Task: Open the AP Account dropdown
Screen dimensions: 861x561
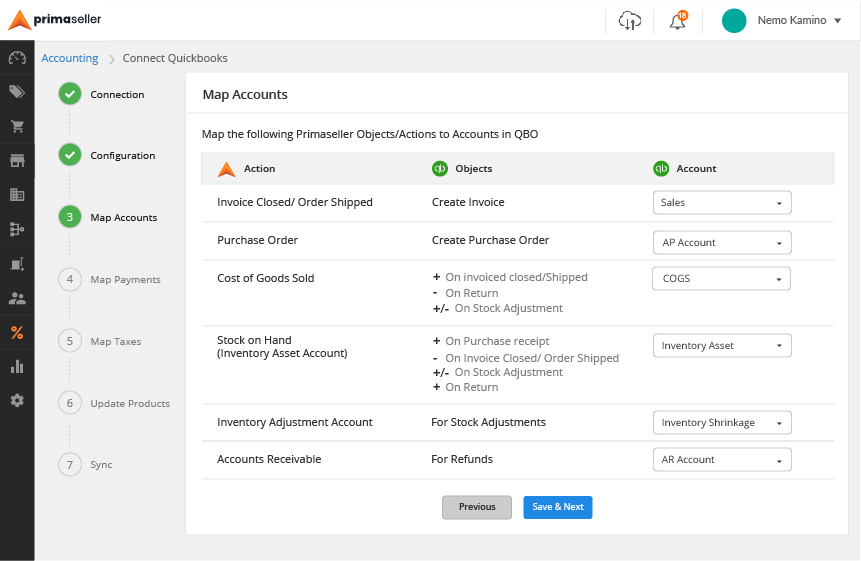Action: point(722,243)
